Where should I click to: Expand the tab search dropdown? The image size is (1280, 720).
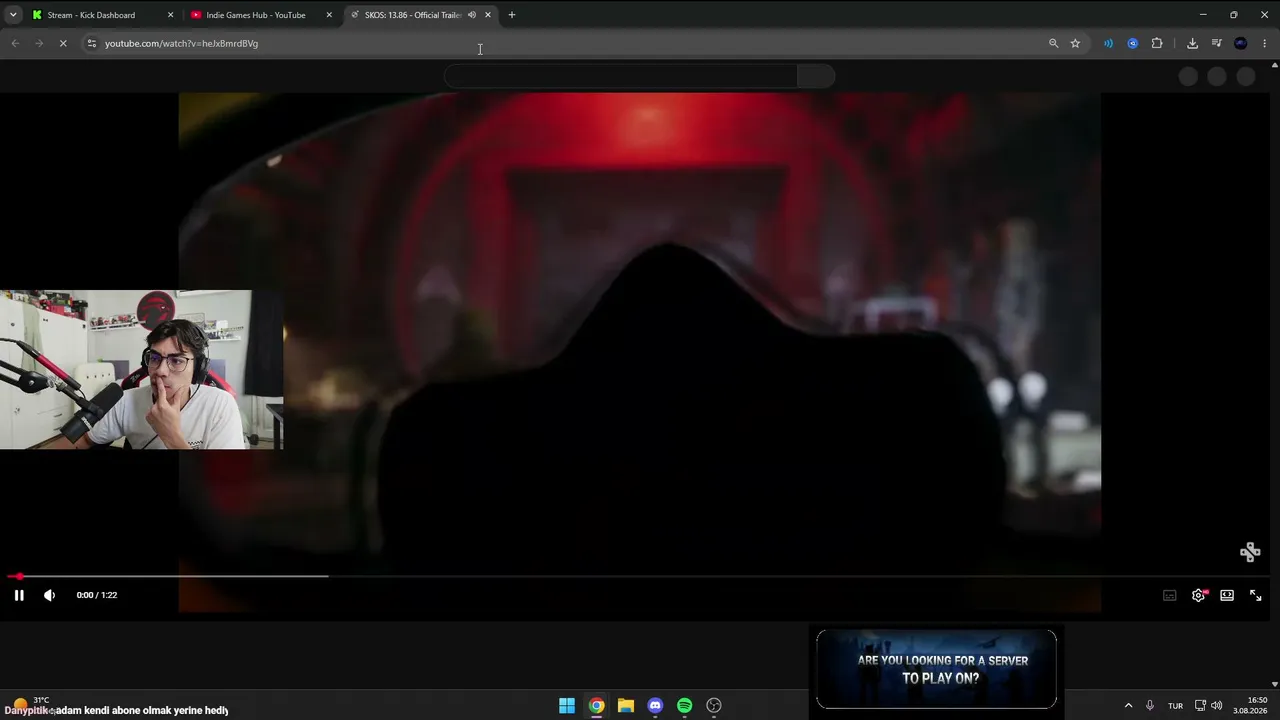(13, 15)
